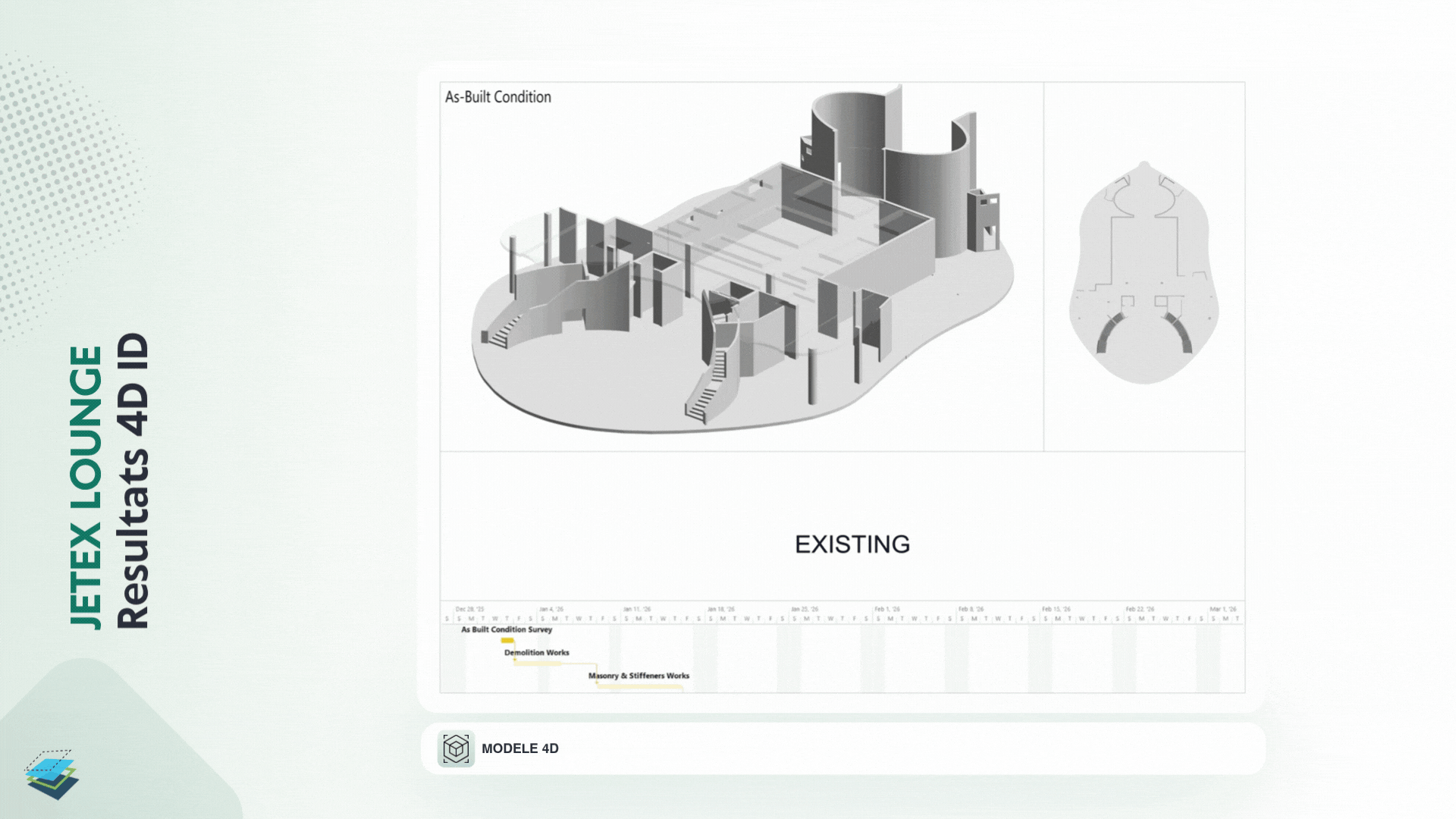Click the 'As Built Condition Survey' task label

tap(507, 629)
